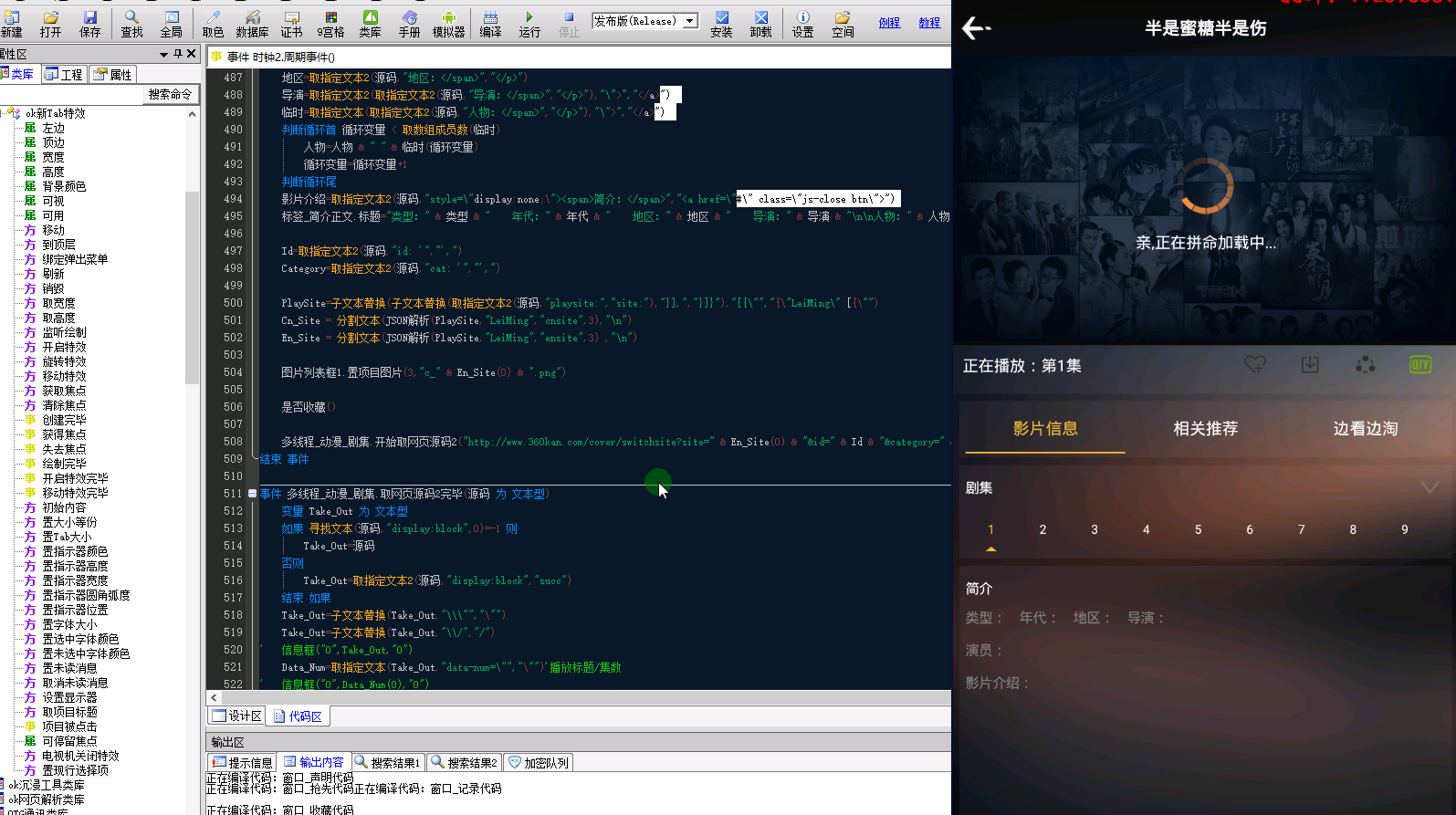The width and height of the screenshot is (1456, 815).
Task: Select the 边看边淘 tab
Action: (1365, 429)
